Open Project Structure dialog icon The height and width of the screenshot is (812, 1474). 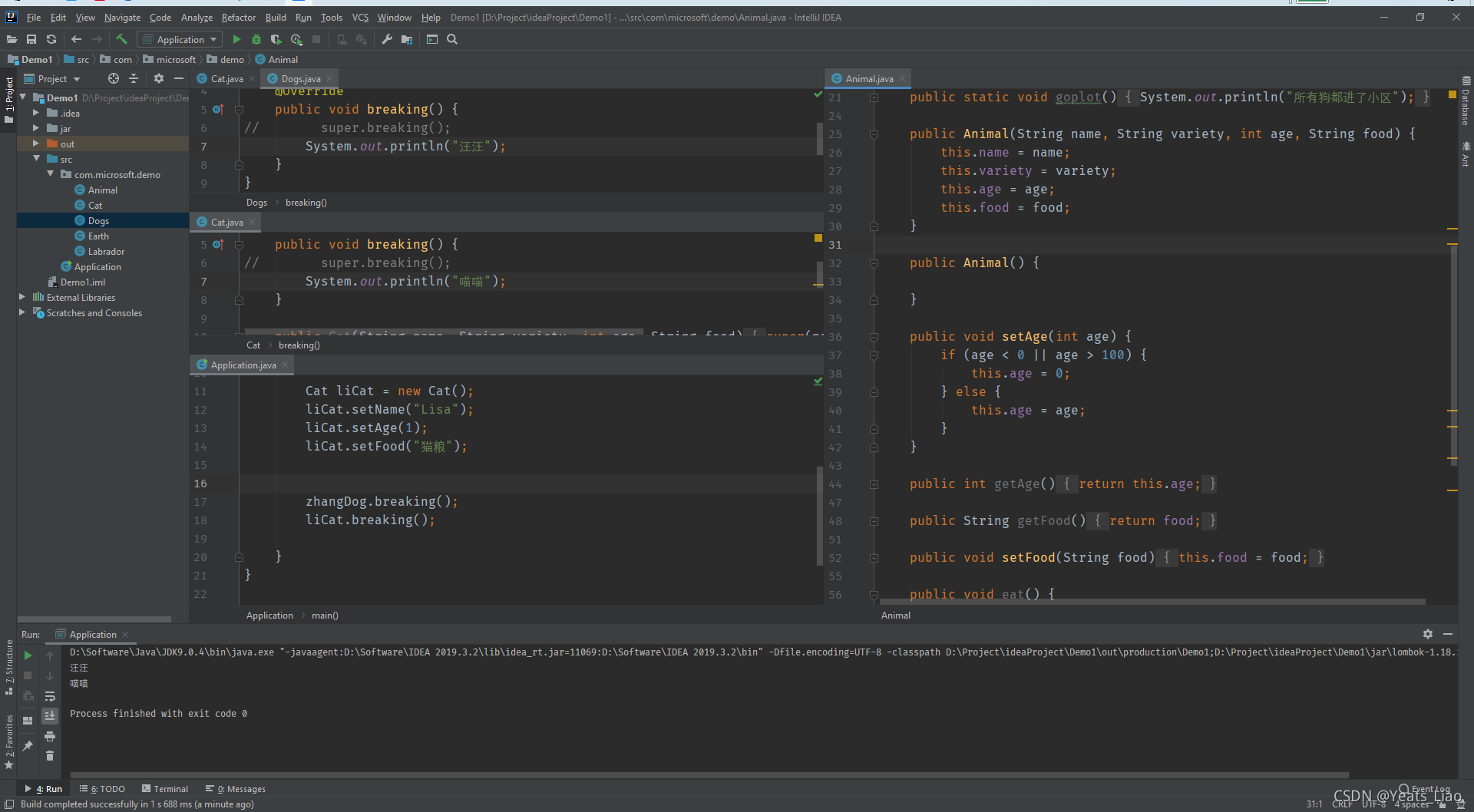point(407,39)
